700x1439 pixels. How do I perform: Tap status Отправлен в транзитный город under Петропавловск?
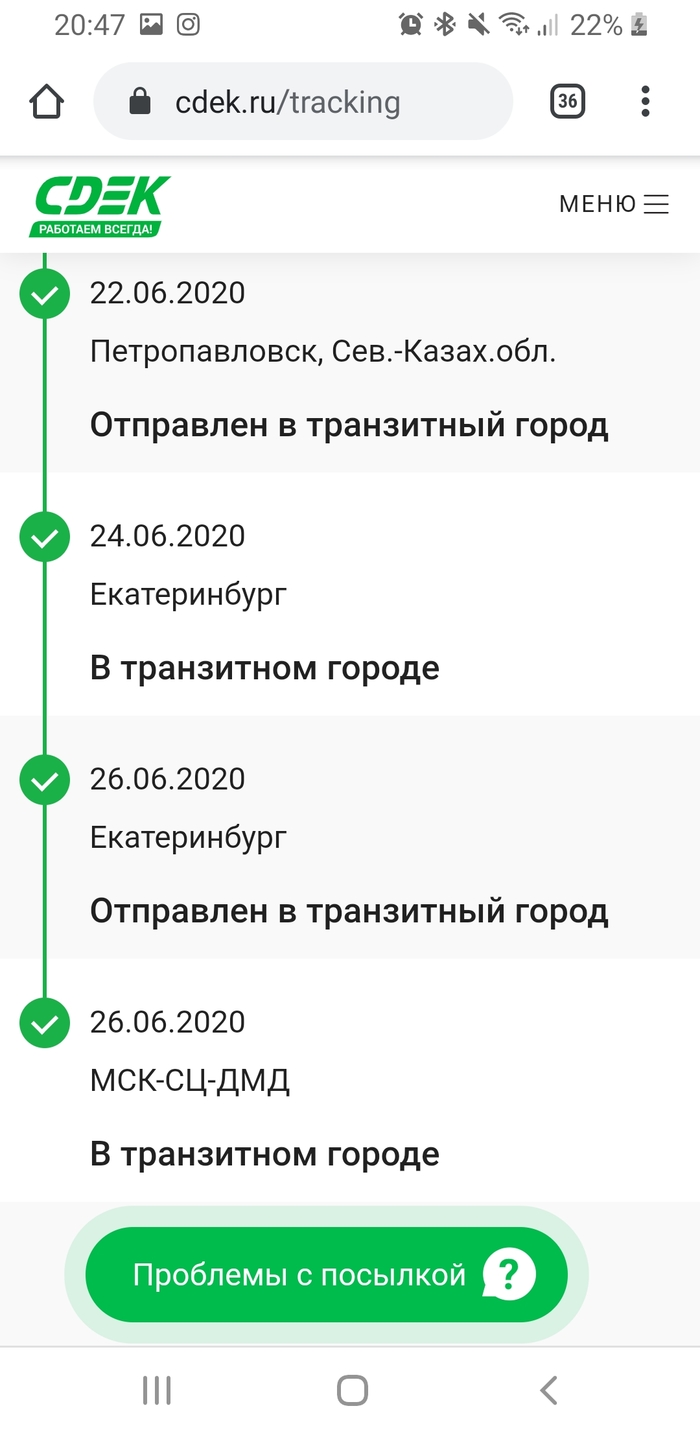(349, 425)
